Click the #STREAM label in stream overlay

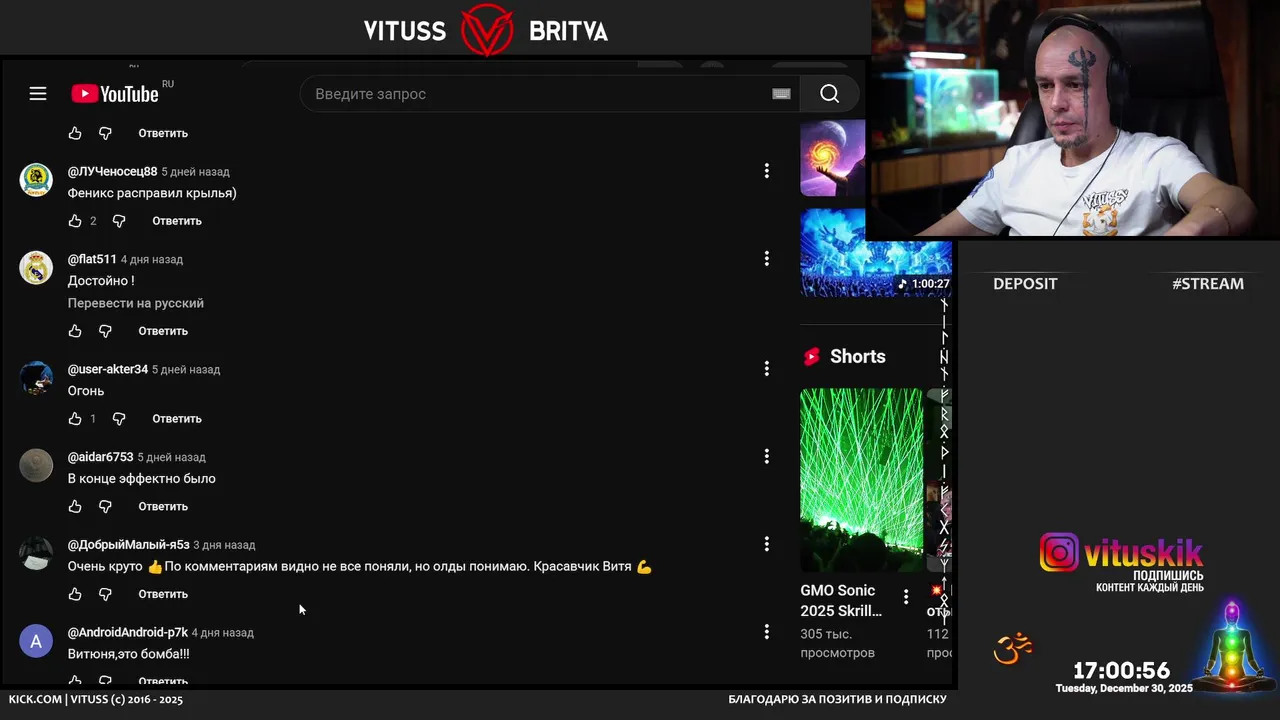[1208, 284]
